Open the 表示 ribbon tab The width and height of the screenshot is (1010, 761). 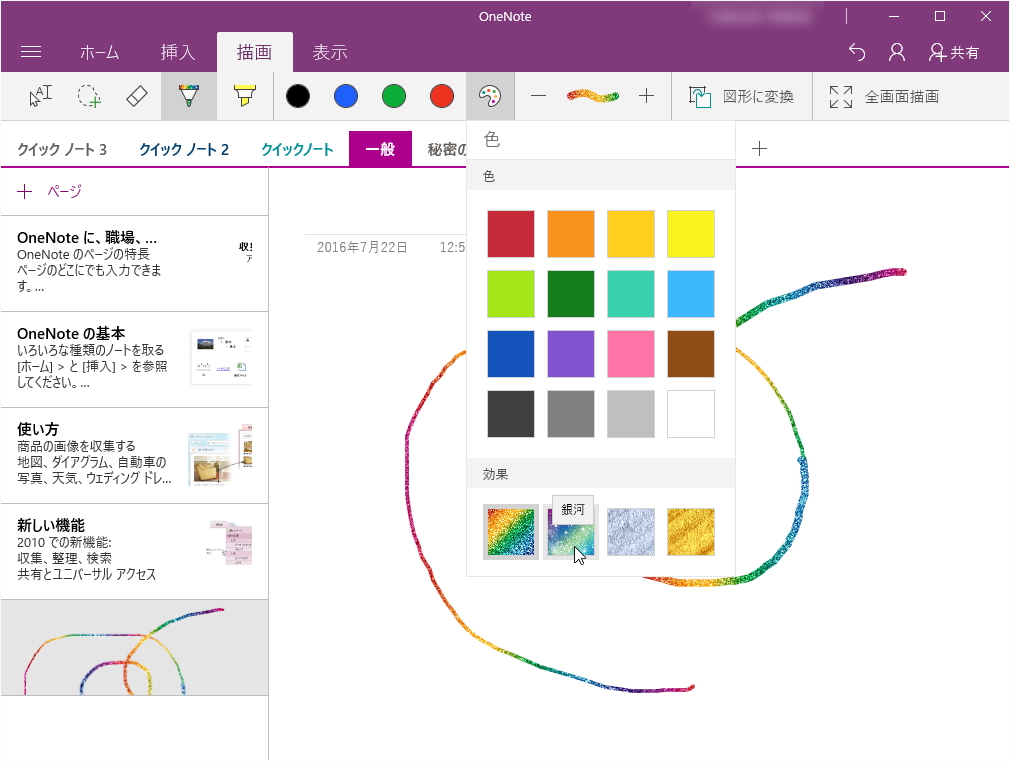(330, 51)
